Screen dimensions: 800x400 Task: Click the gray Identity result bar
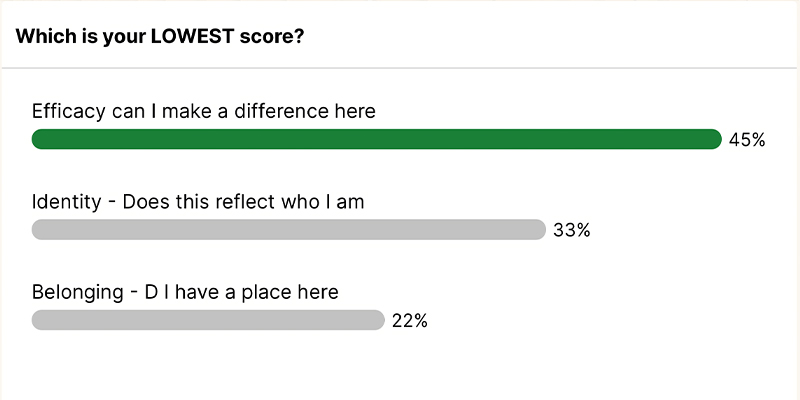pyautogui.click(x=289, y=230)
